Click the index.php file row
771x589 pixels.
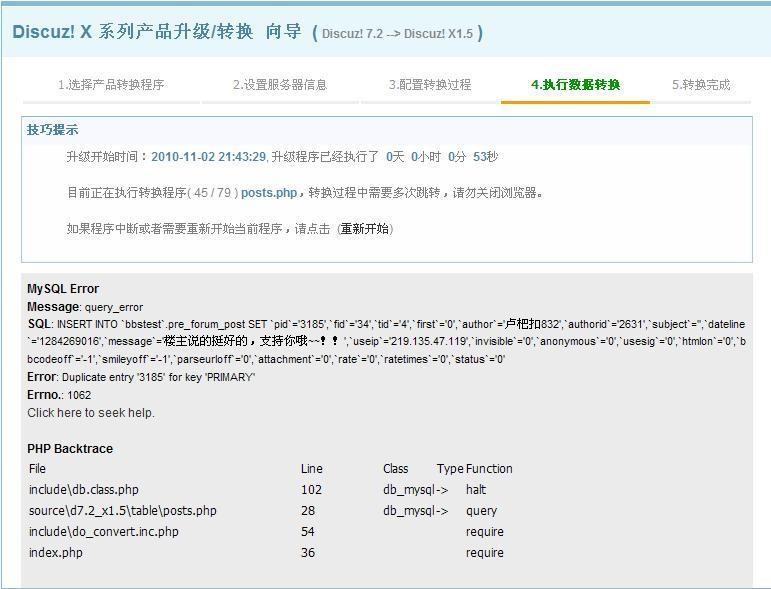[56, 553]
